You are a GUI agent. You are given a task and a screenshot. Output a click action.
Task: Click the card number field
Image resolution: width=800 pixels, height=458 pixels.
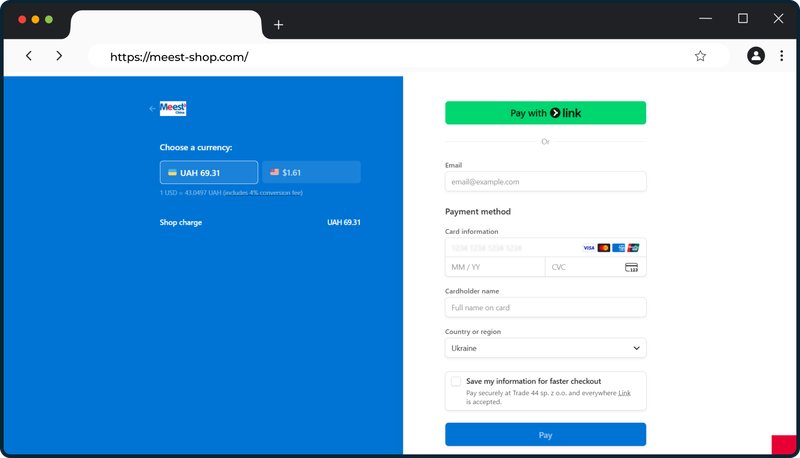(510, 247)
